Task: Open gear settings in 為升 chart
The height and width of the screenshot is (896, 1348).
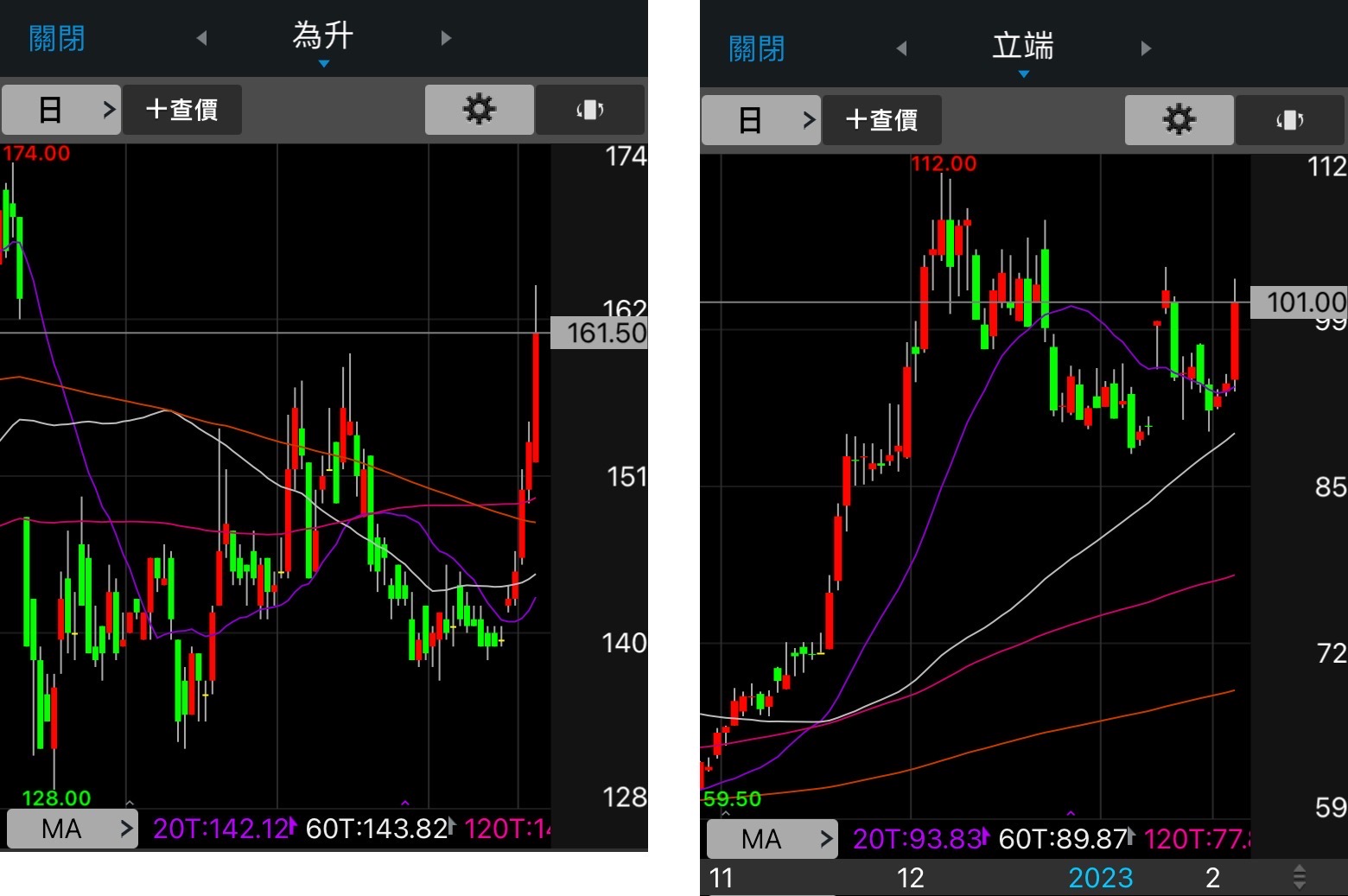Action: (x=479, y=110)
